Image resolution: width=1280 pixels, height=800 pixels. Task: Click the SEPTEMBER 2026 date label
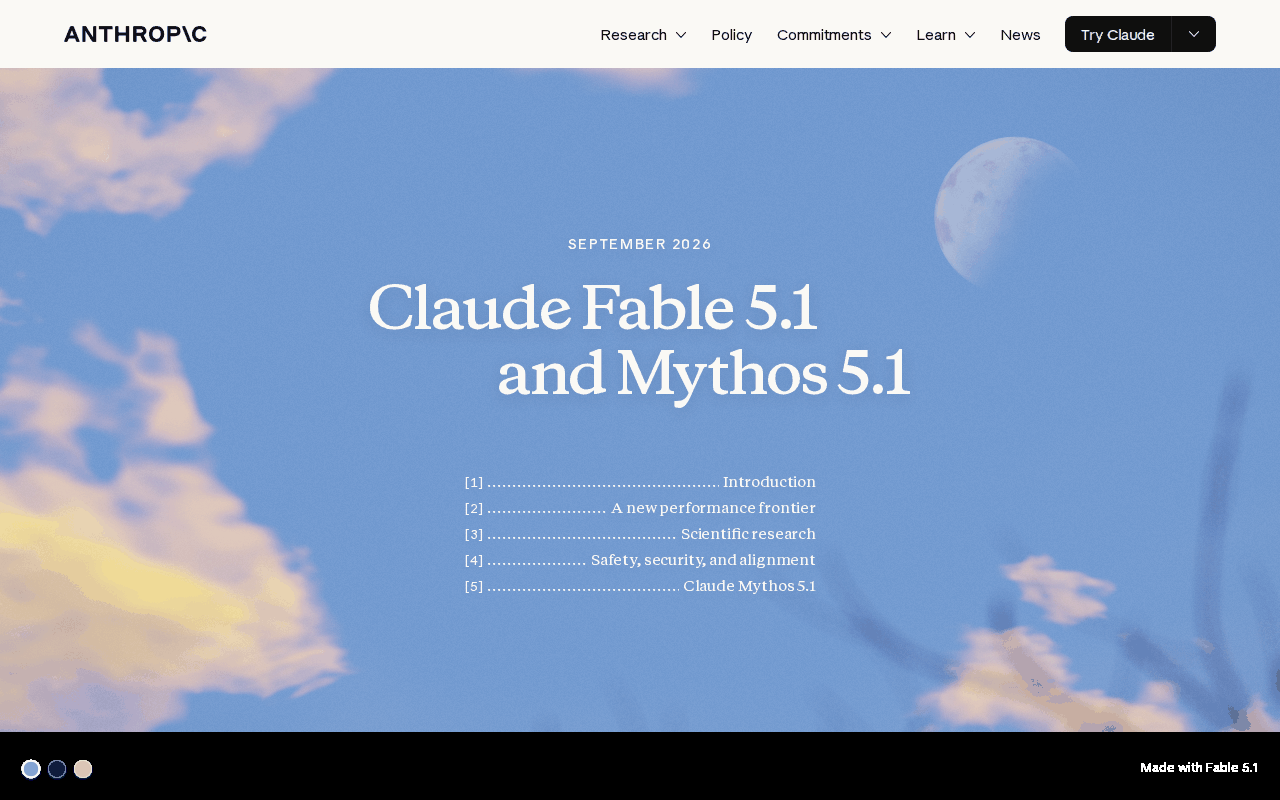click(640, 244)
